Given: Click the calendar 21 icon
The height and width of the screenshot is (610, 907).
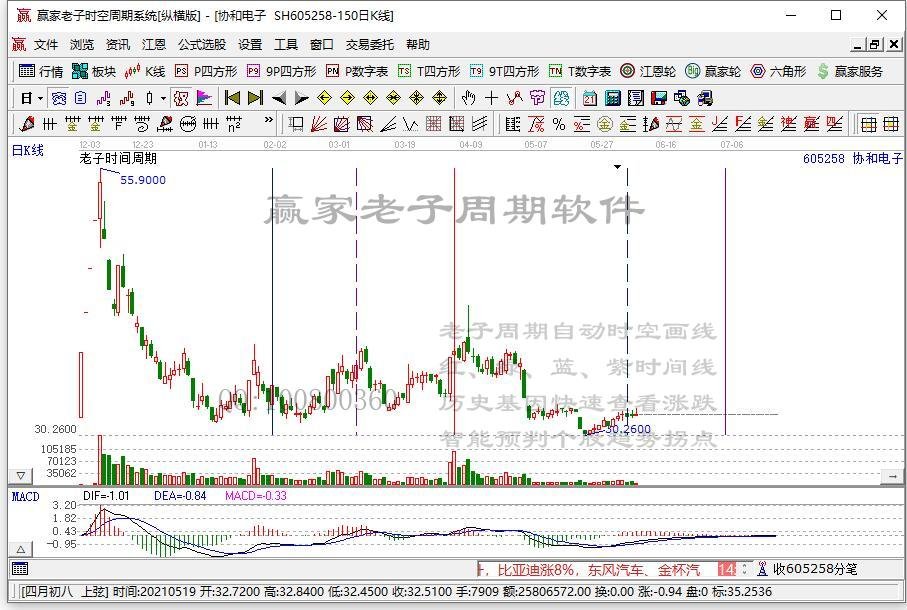Looking at the screenshot, I should click(589, 98).
